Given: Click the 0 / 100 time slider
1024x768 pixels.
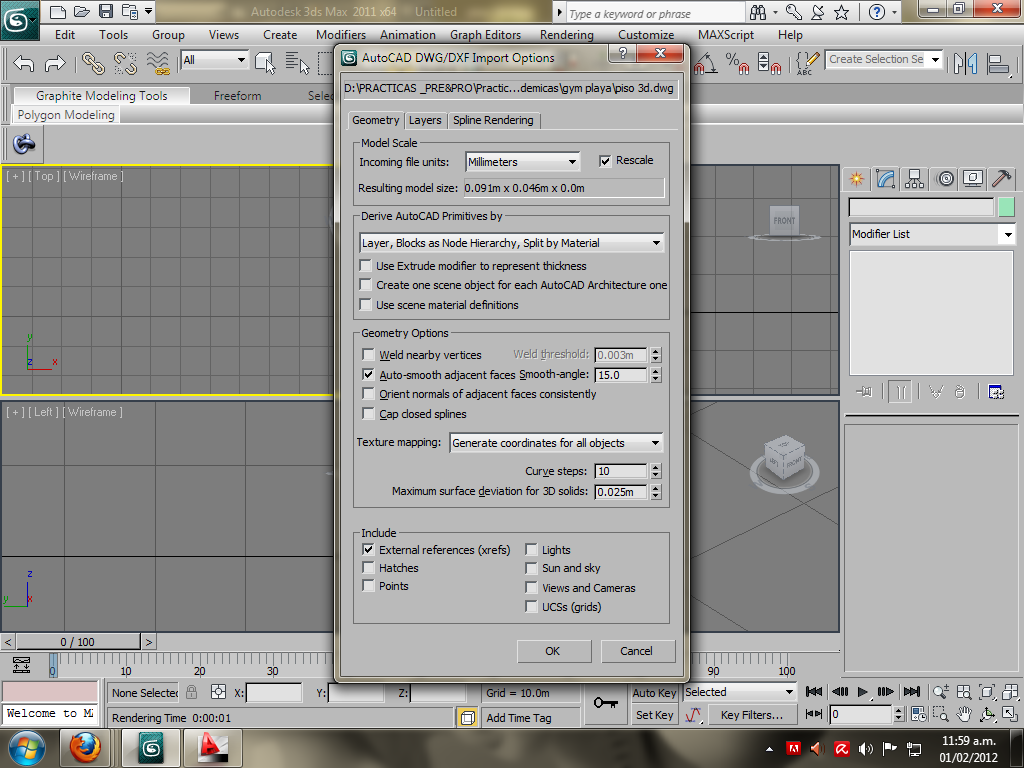Looking at the screenshot, I should (x=77, y=642).
